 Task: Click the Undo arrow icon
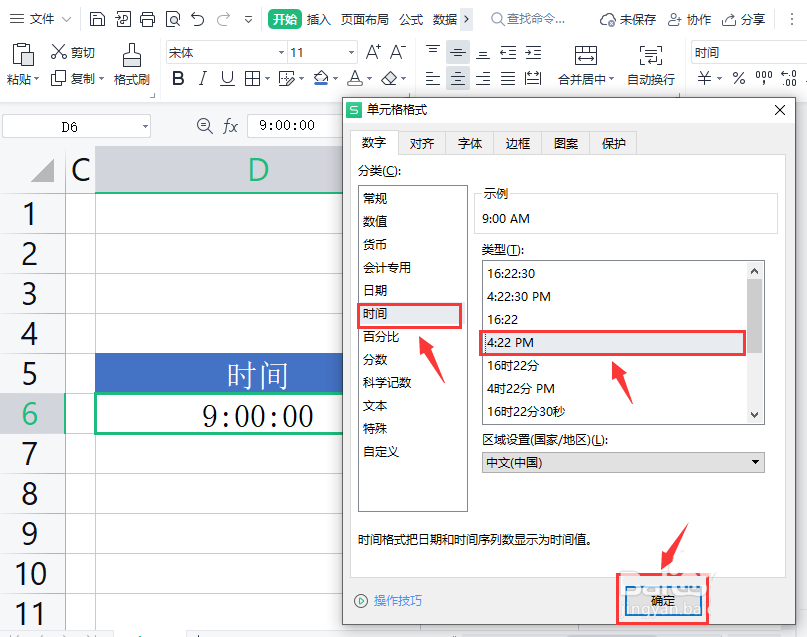click(198, 20)
